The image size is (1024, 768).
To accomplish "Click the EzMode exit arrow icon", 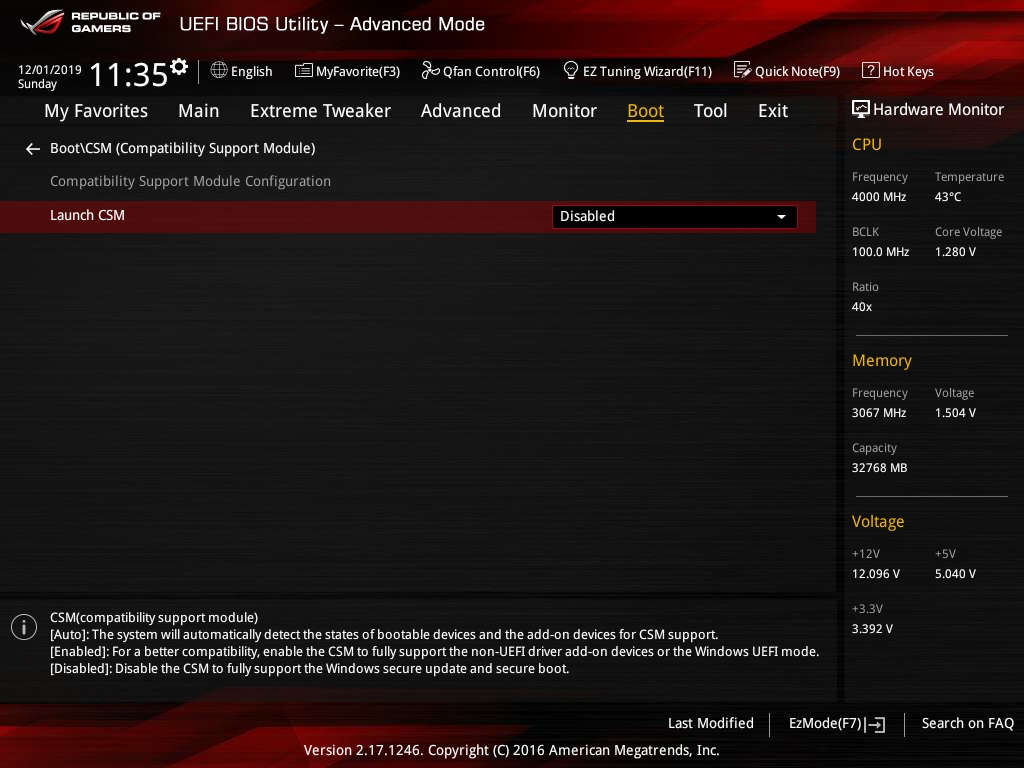I will [876, 724].
